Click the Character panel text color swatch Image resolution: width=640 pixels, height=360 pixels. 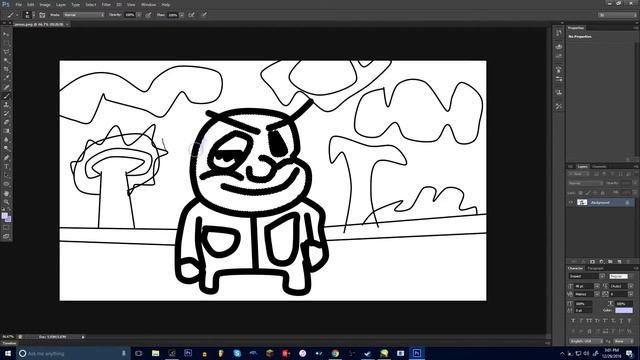pyautogui.click(x=624, y=311)
